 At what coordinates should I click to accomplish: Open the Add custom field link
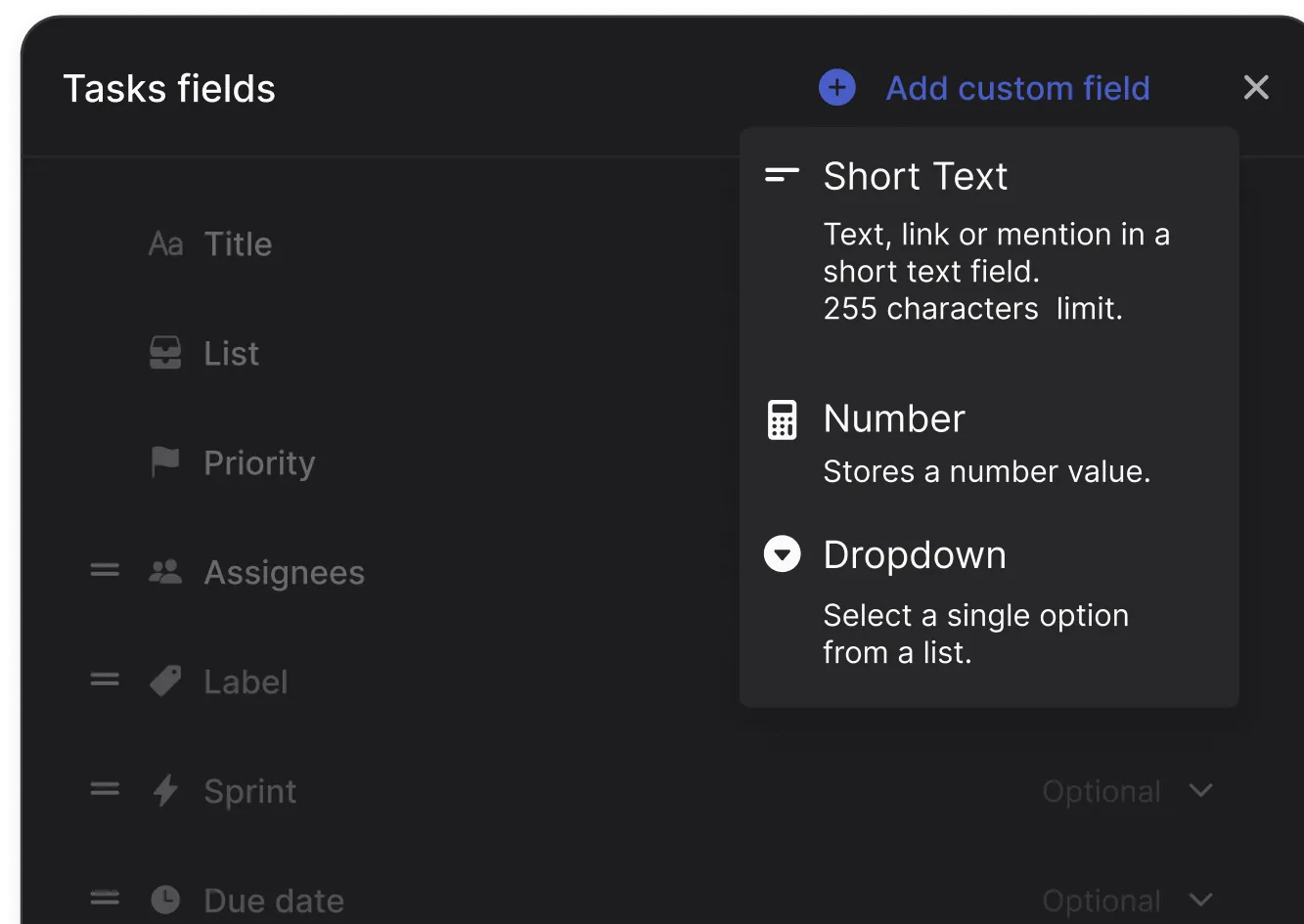click(x=1017, y=87)
